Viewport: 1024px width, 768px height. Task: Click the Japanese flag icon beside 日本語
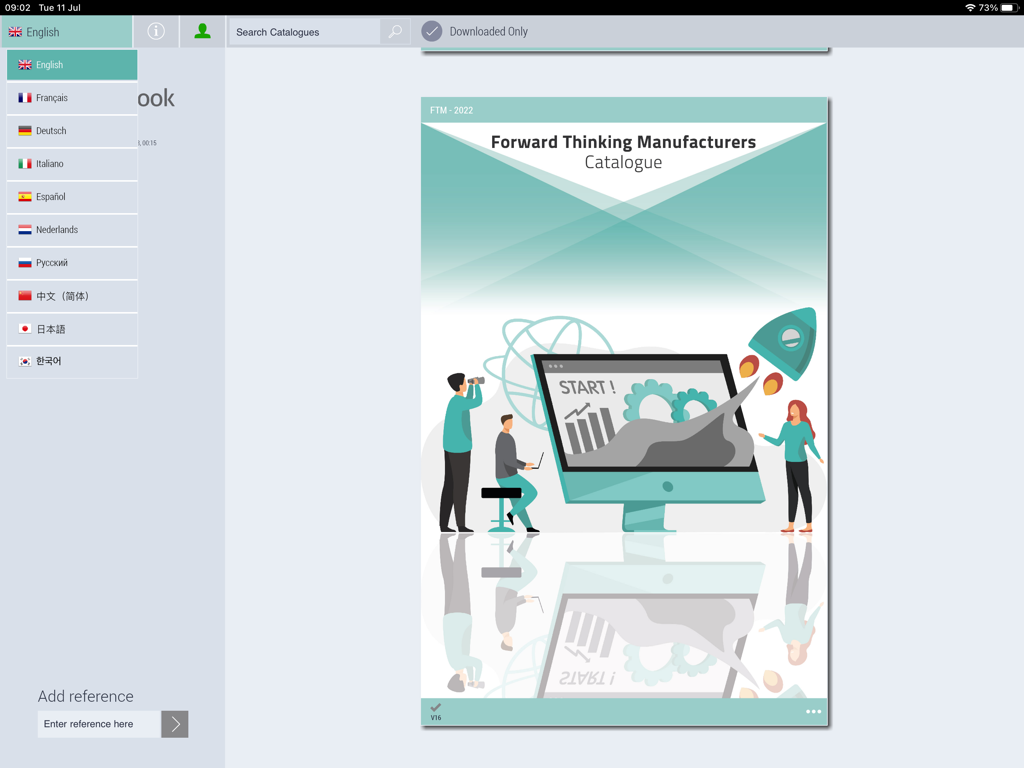[24, 329]
